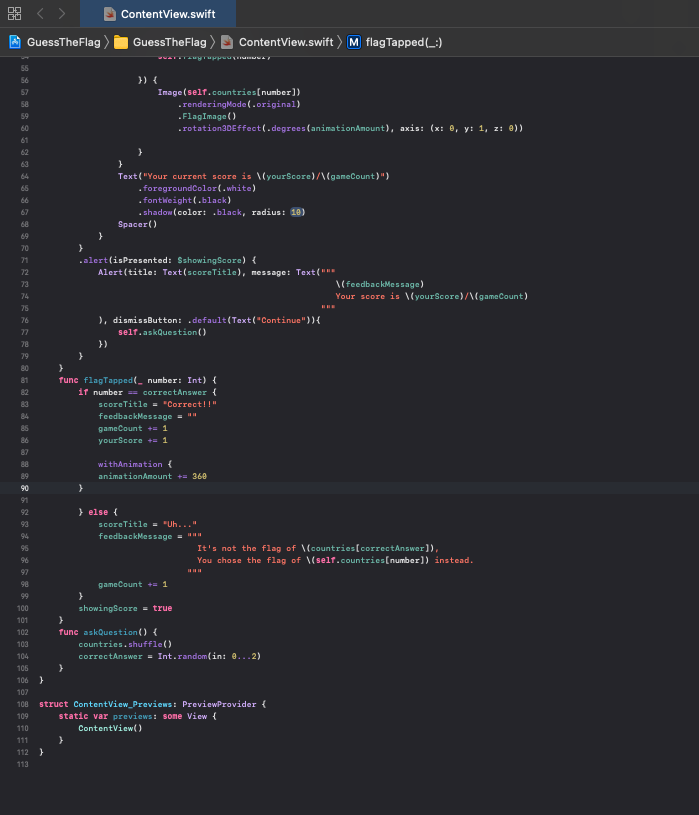
Task: Click the highlighted radius value 10
Action: (296, 212)
